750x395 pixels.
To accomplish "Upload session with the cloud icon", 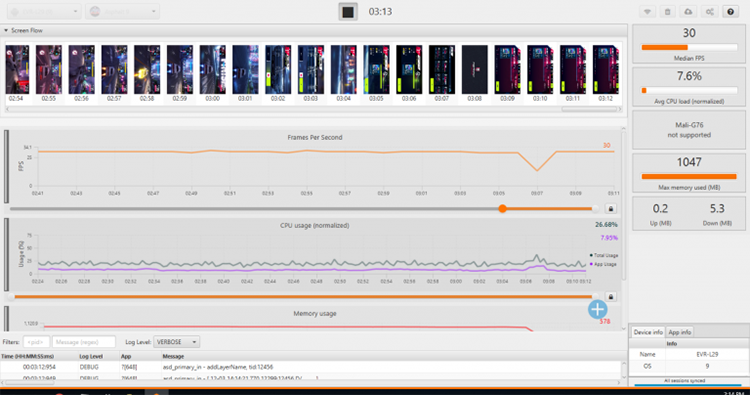I will tap(688, 12).
